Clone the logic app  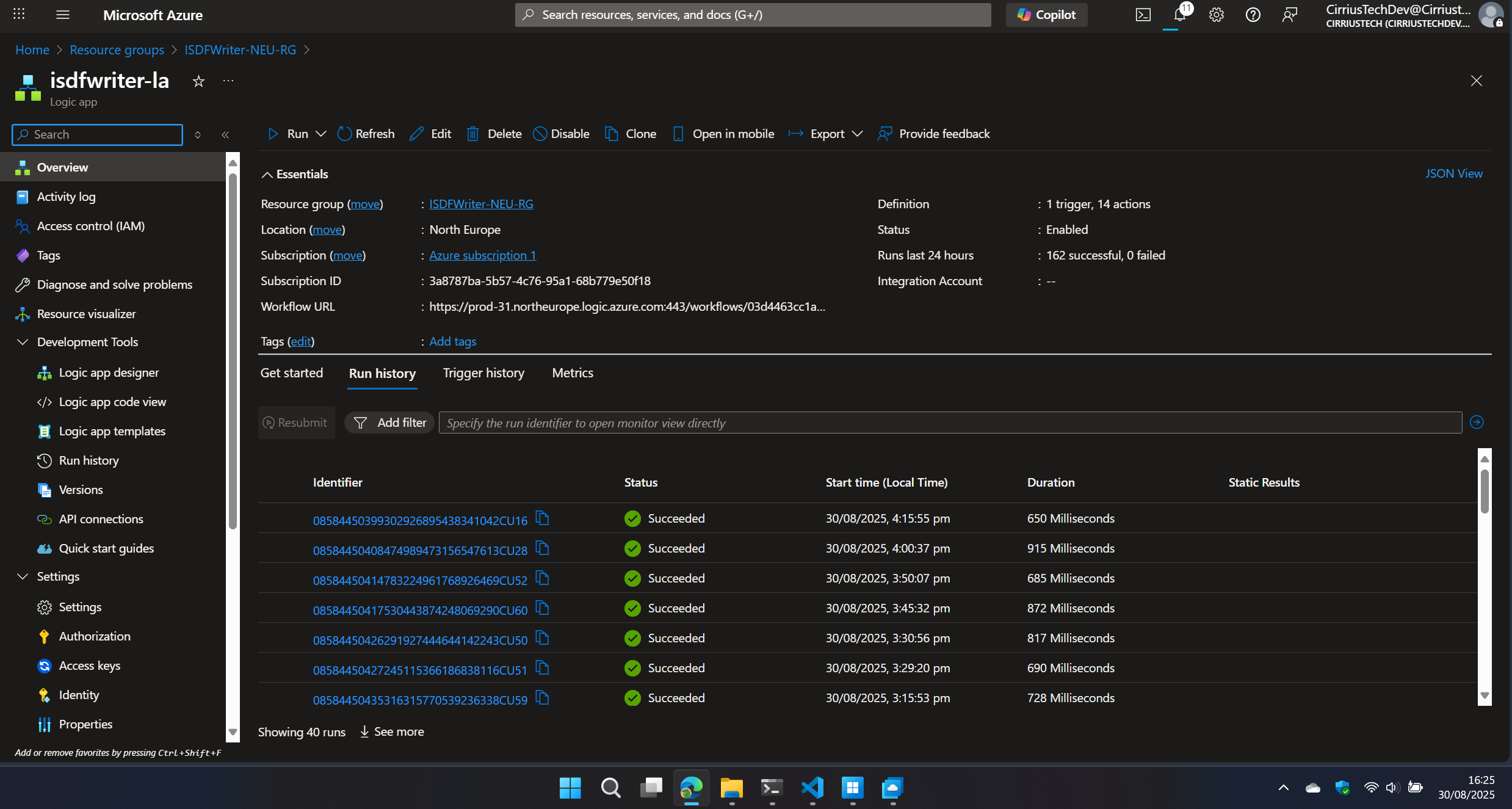pos(631,134)
